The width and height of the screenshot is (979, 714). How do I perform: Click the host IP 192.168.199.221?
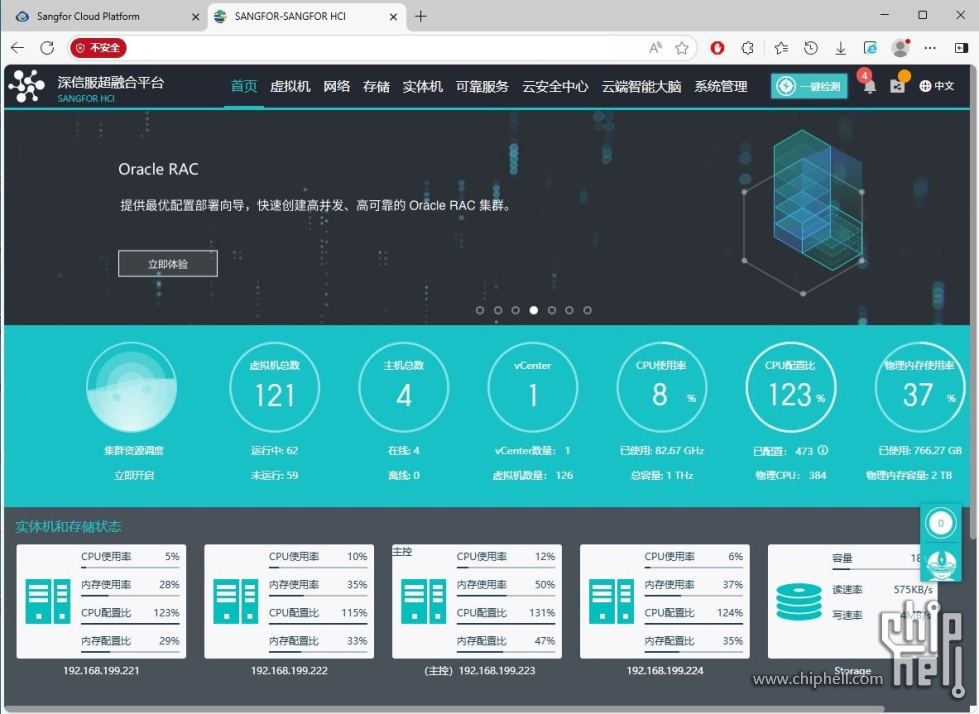coord(101,670)
